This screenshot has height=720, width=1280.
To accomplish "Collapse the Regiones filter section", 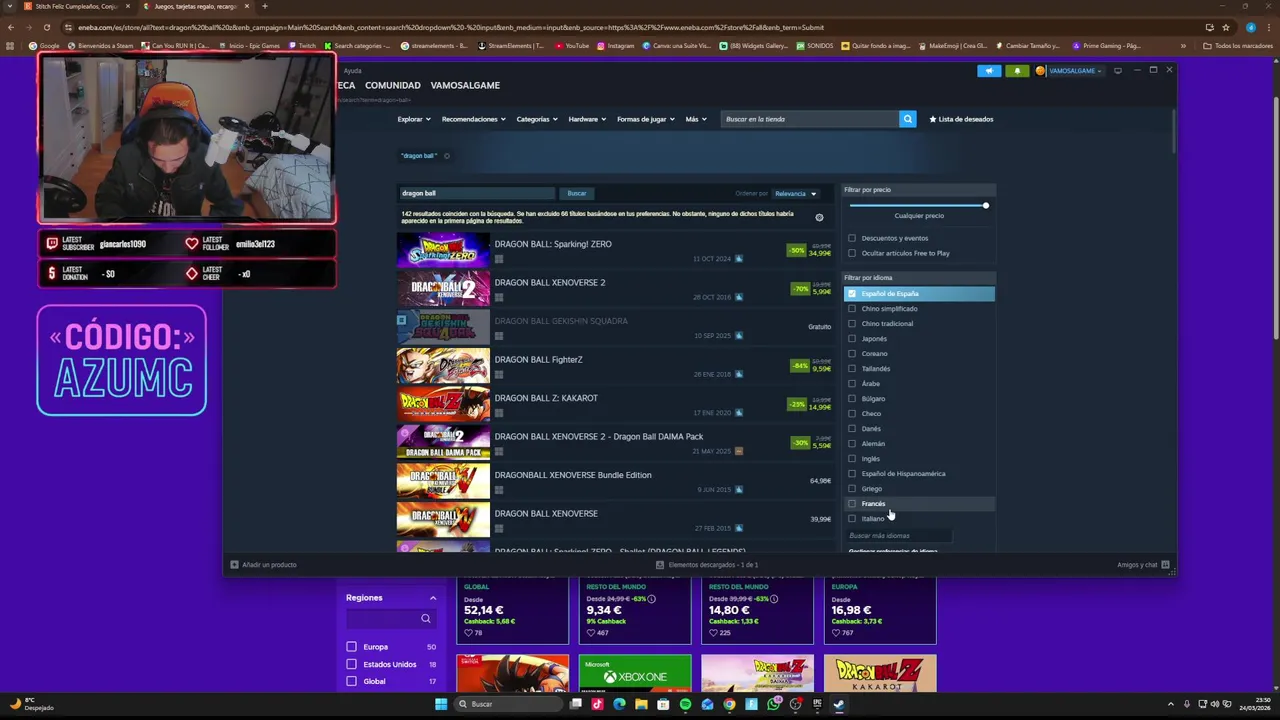I will 433,598.
